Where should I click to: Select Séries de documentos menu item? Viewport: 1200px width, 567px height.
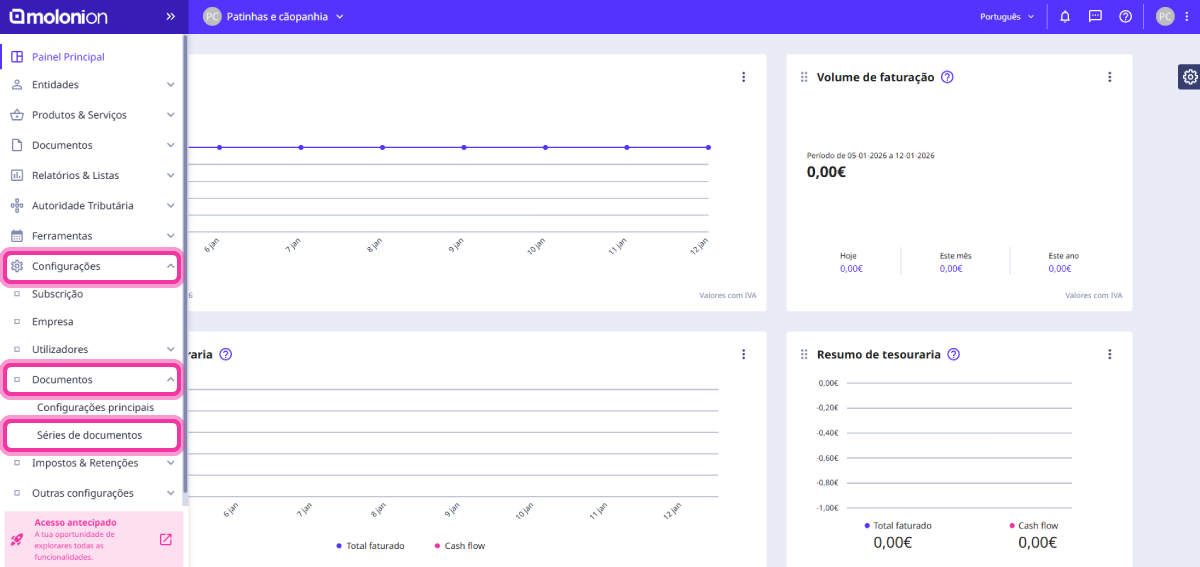click(x=89, y=435)
